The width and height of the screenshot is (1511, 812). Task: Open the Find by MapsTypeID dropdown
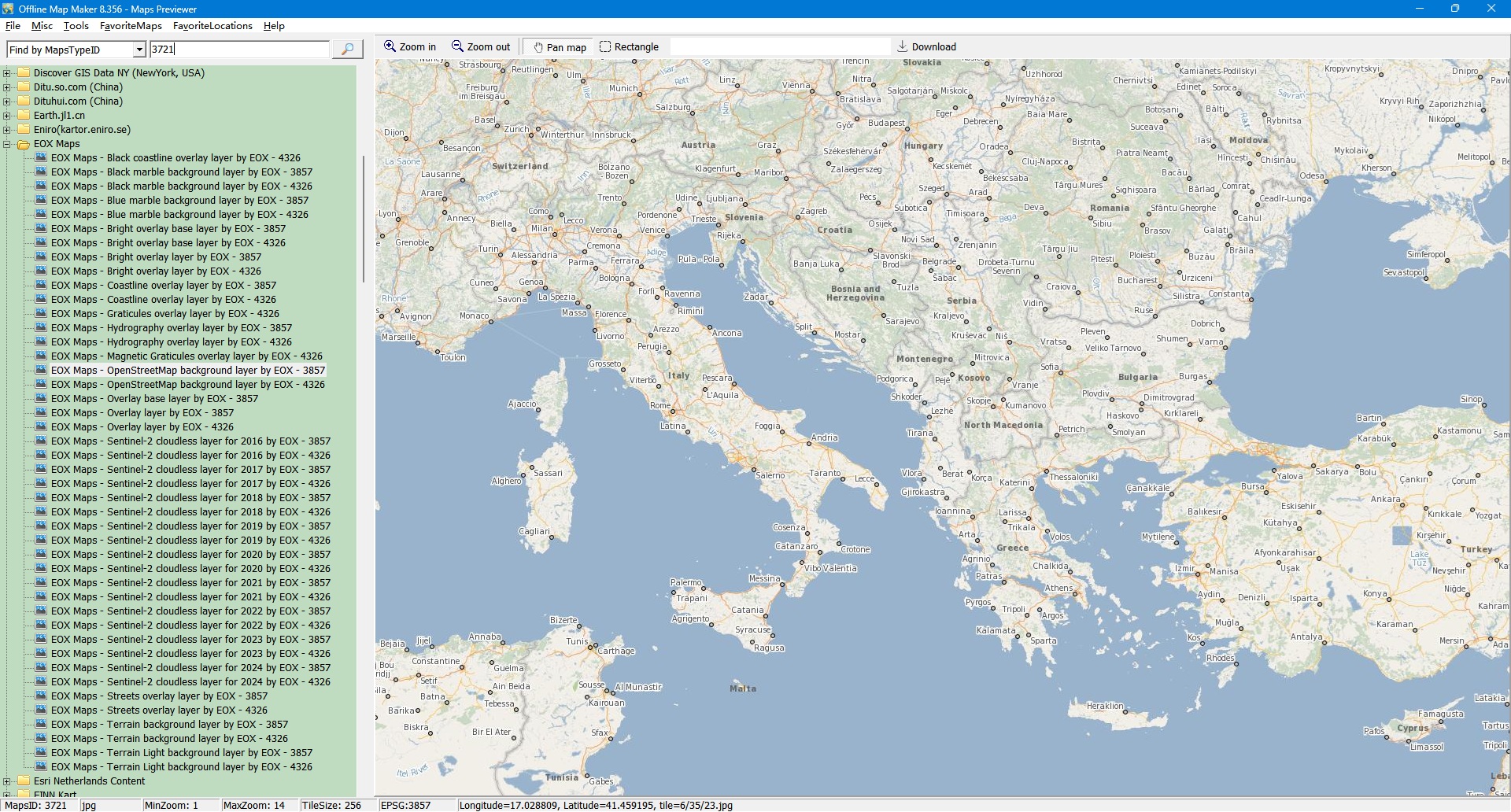[139, 50]
